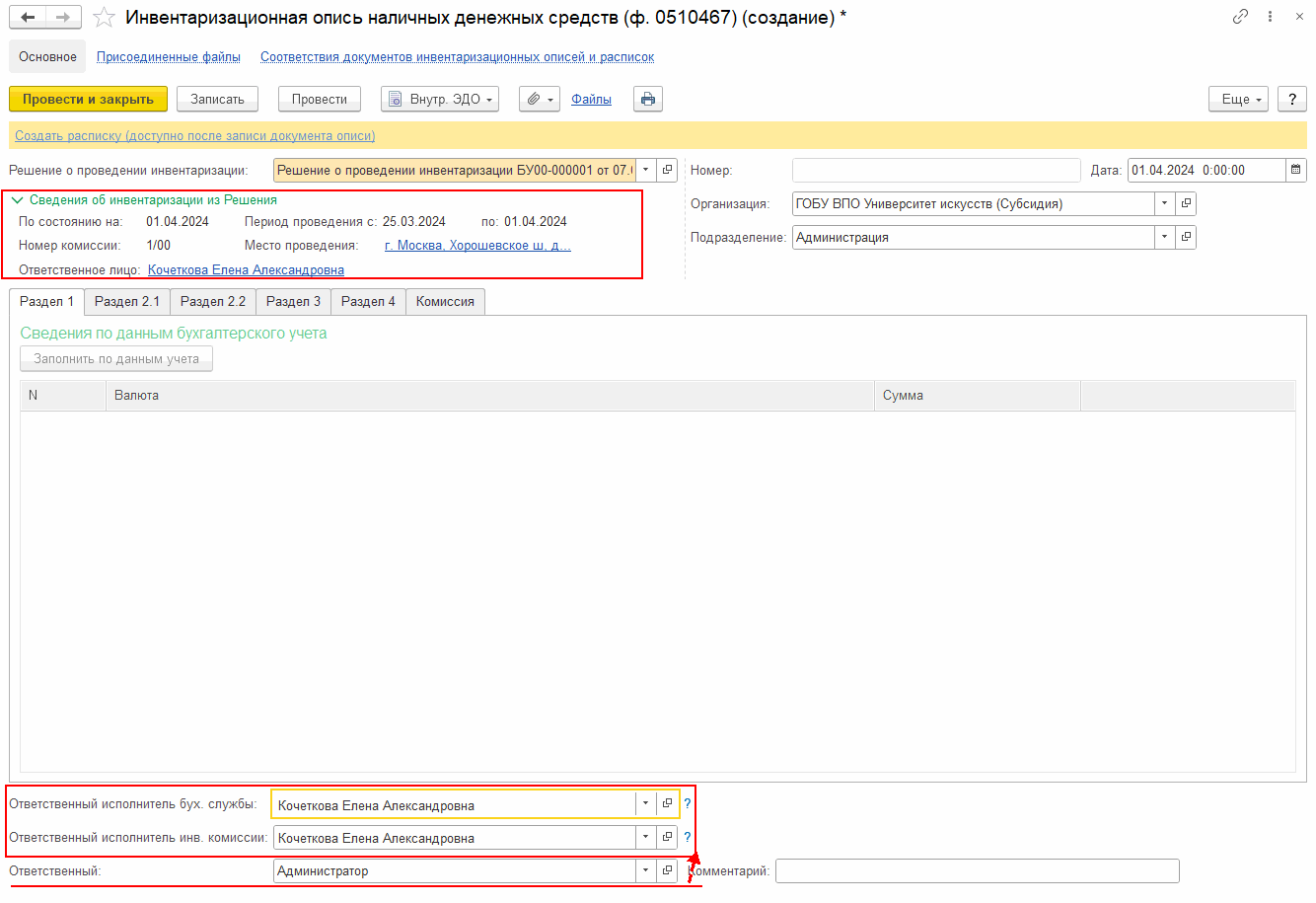Show help hint for бух. службы executor
1316x903 pixels.
(688, 803)
